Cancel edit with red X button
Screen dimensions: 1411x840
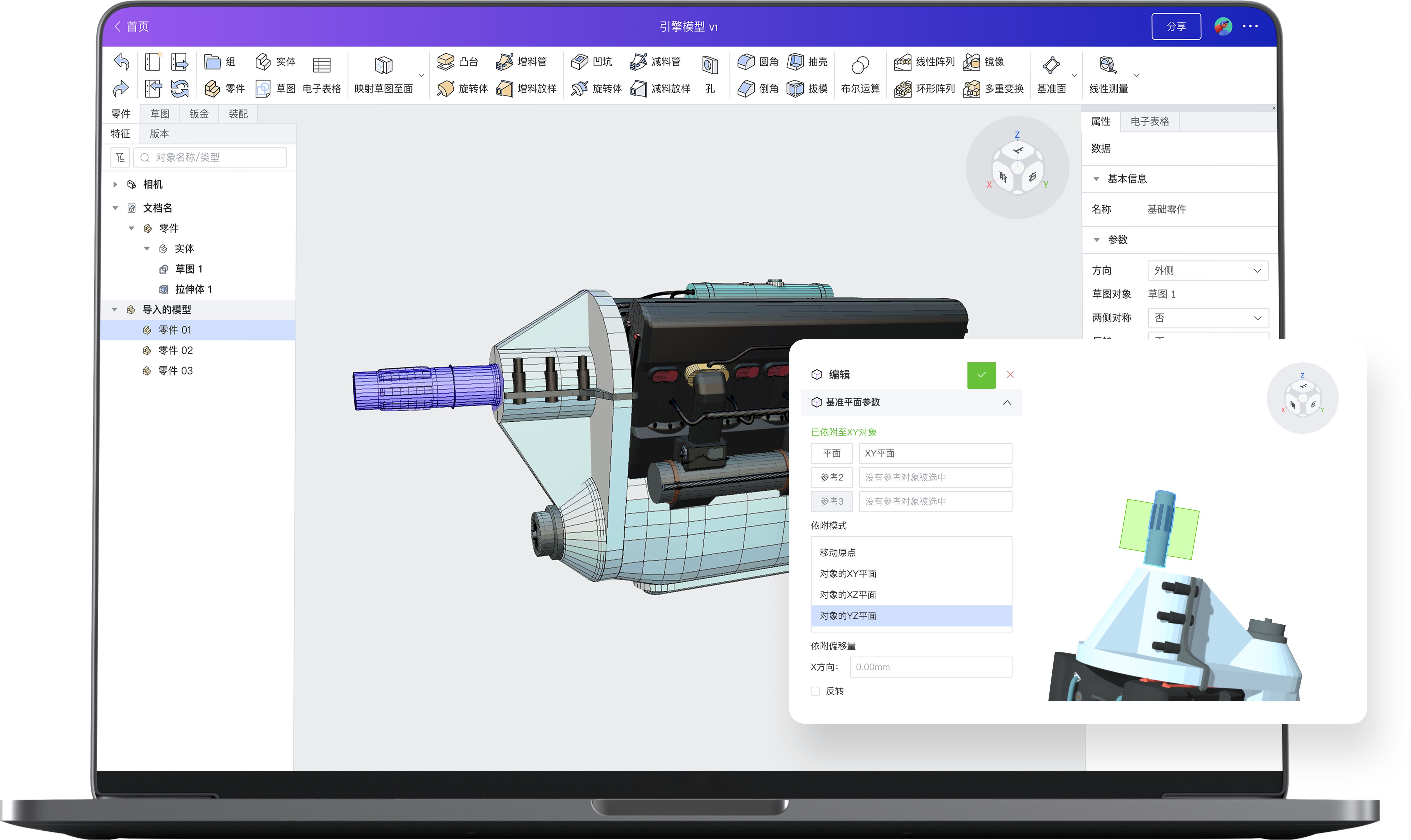[1010, 375]
